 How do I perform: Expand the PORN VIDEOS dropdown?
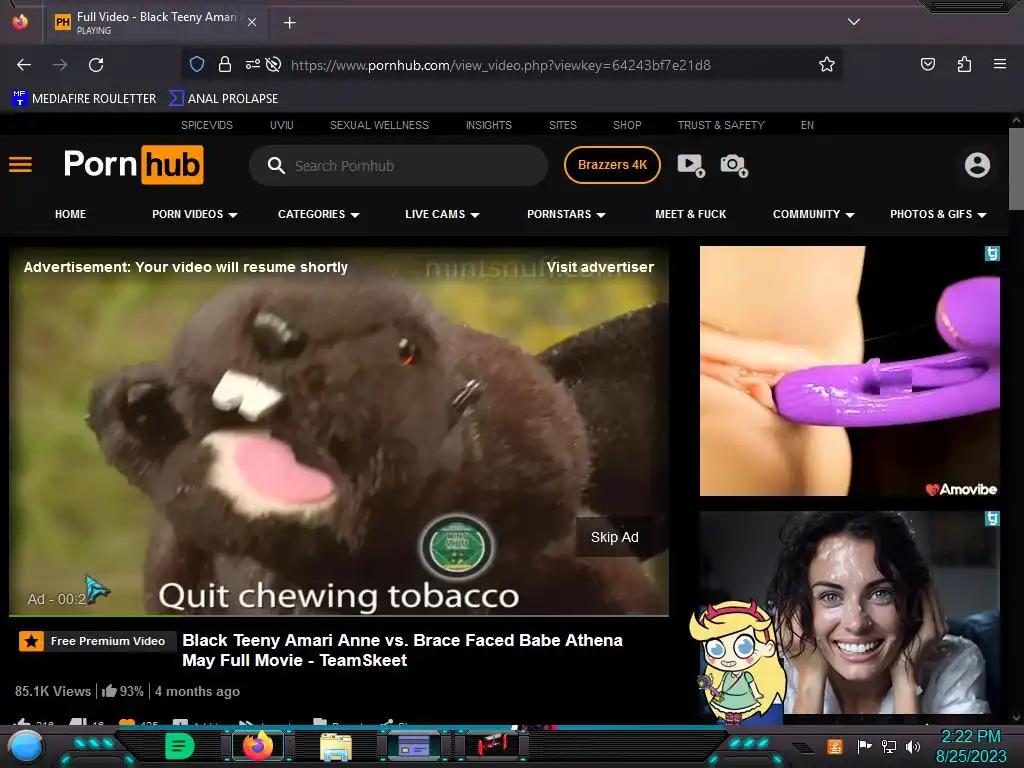coord(195,214)
